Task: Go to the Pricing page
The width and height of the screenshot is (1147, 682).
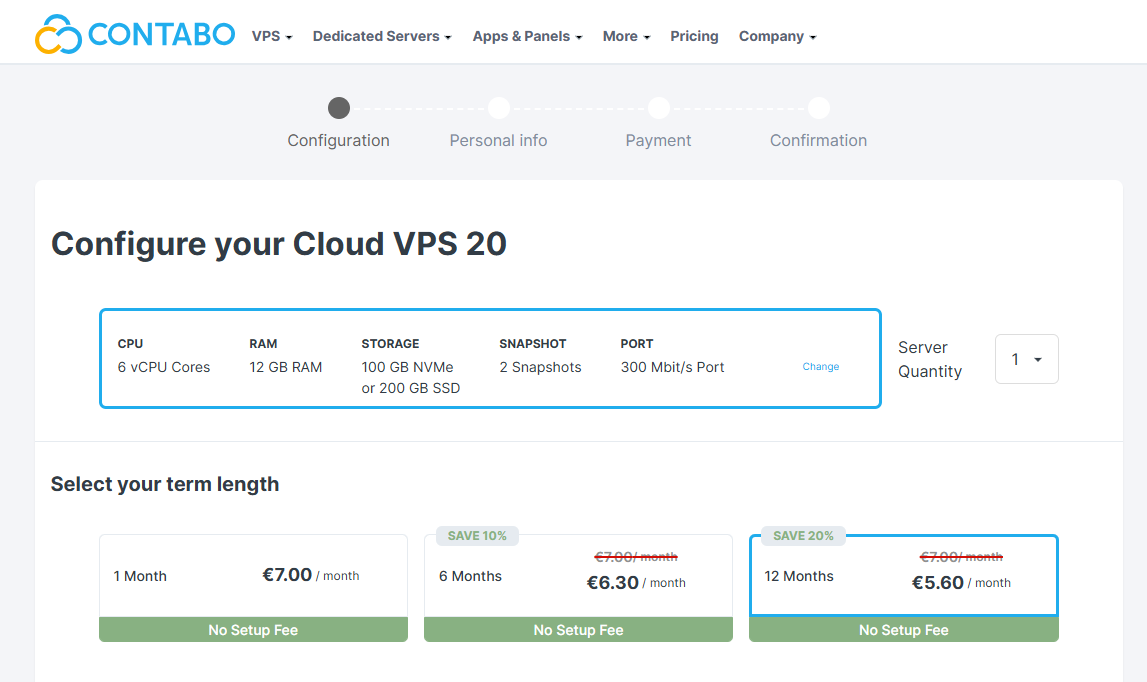Action: click(694, 37)
